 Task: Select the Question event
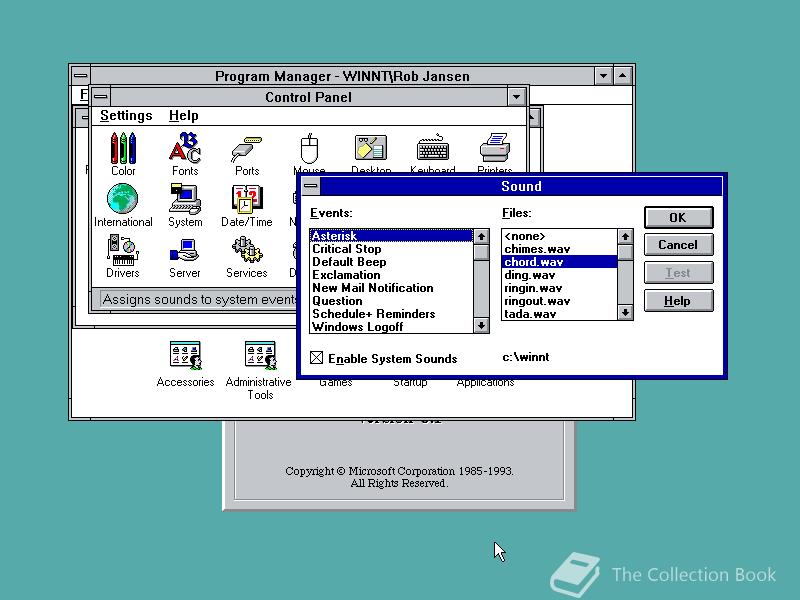point(391,301)
